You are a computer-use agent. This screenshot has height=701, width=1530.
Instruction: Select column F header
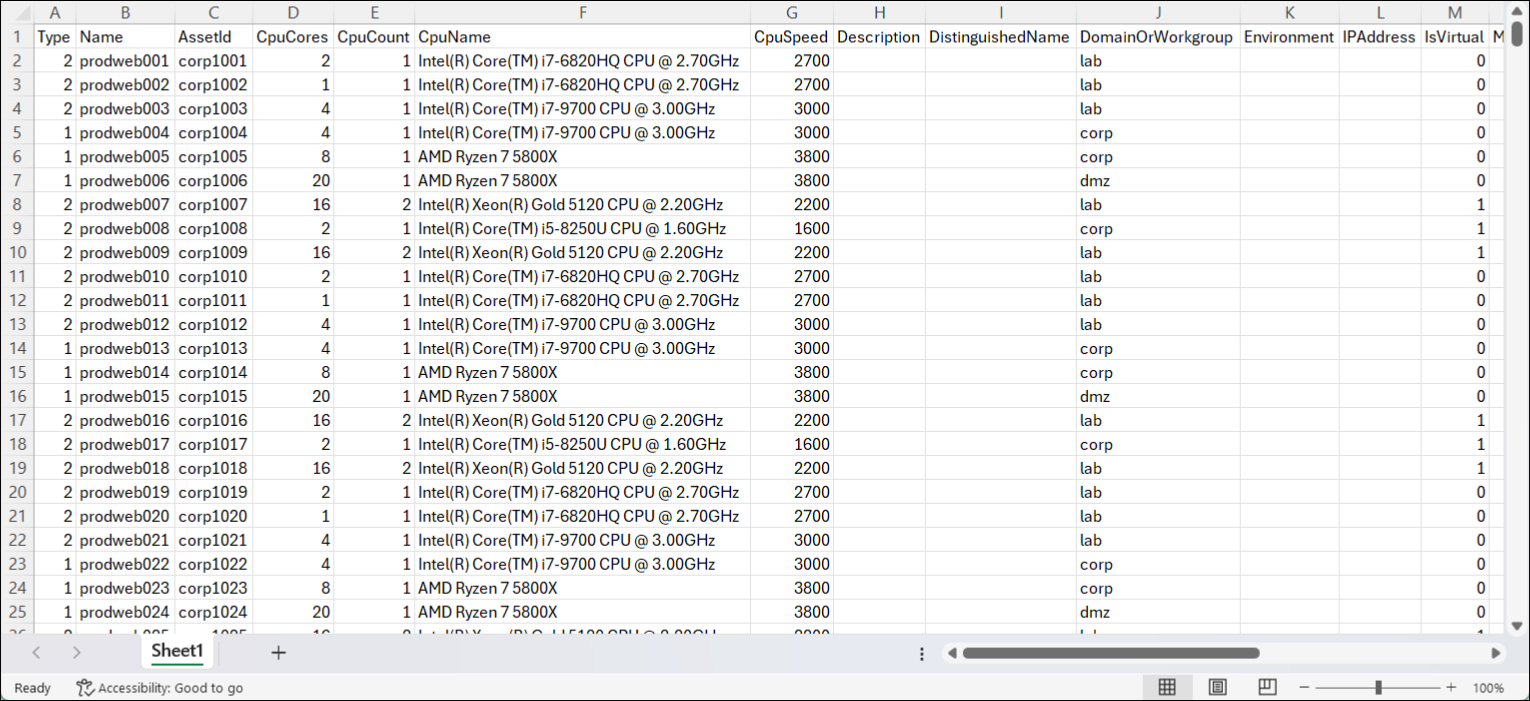point(582,12)
